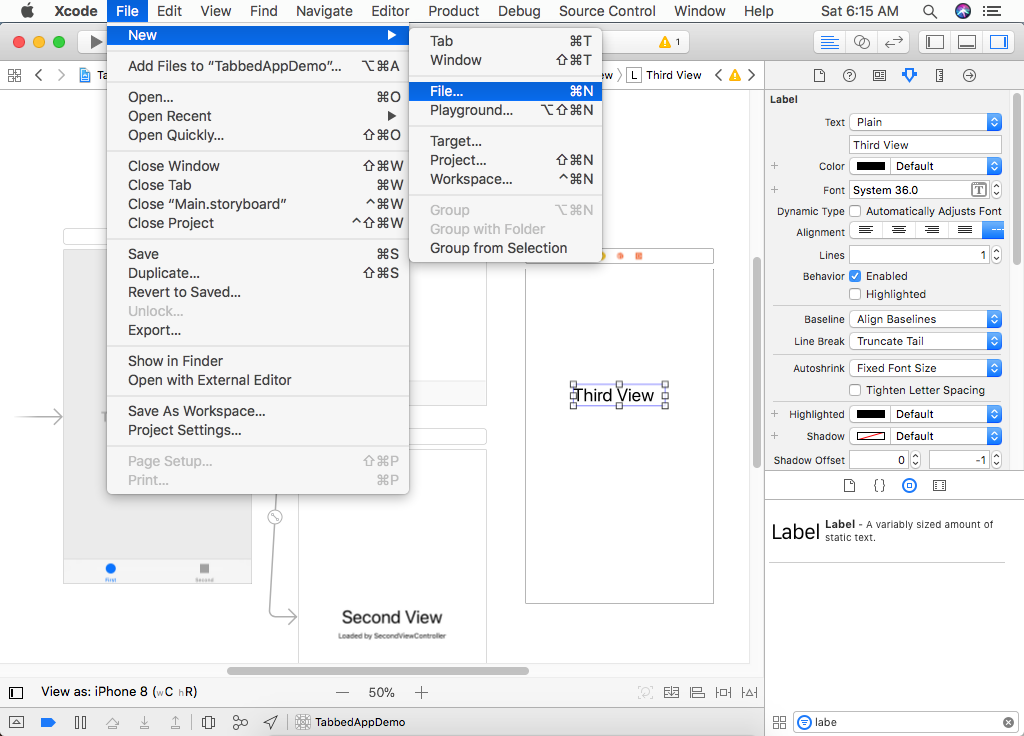The image size is (1024, 736).
Task: Open the Embed In Stack tool
Action: [671, 692]
